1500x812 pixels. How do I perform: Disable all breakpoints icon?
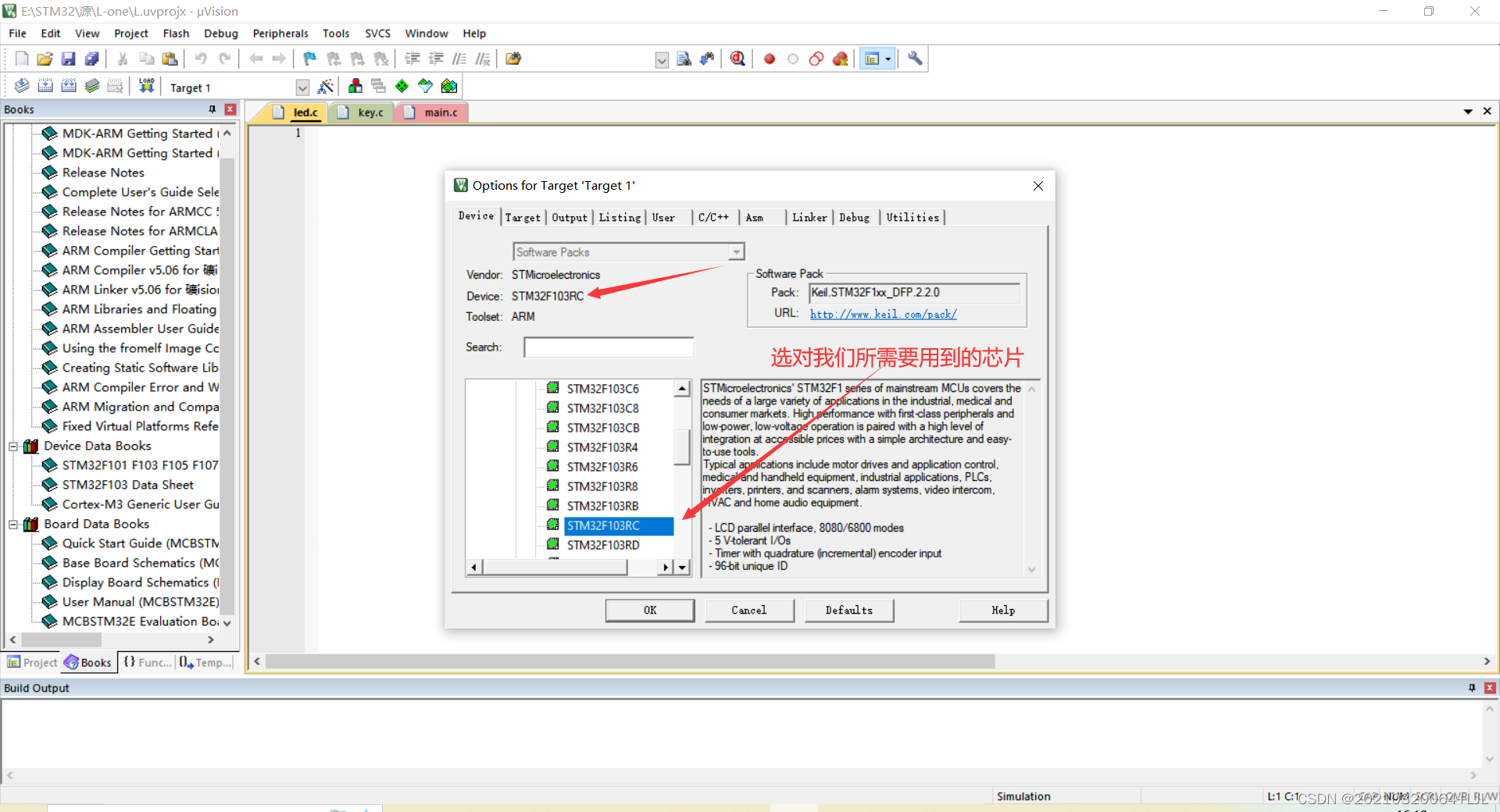816,59
